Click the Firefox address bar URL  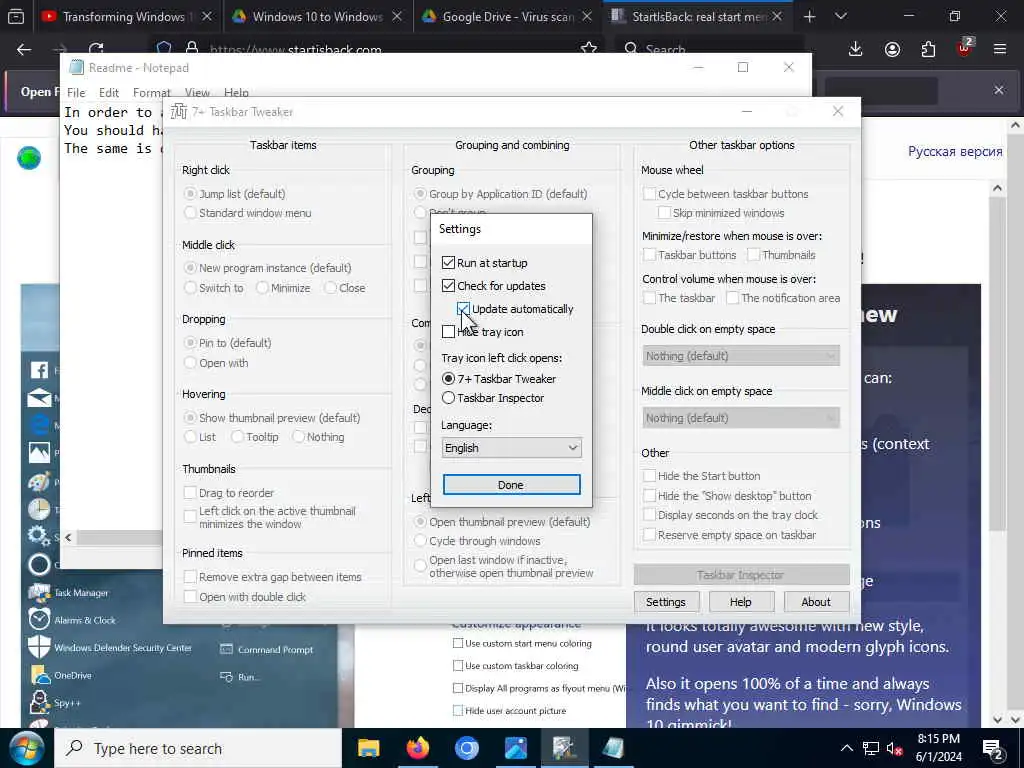coord(295,50)
